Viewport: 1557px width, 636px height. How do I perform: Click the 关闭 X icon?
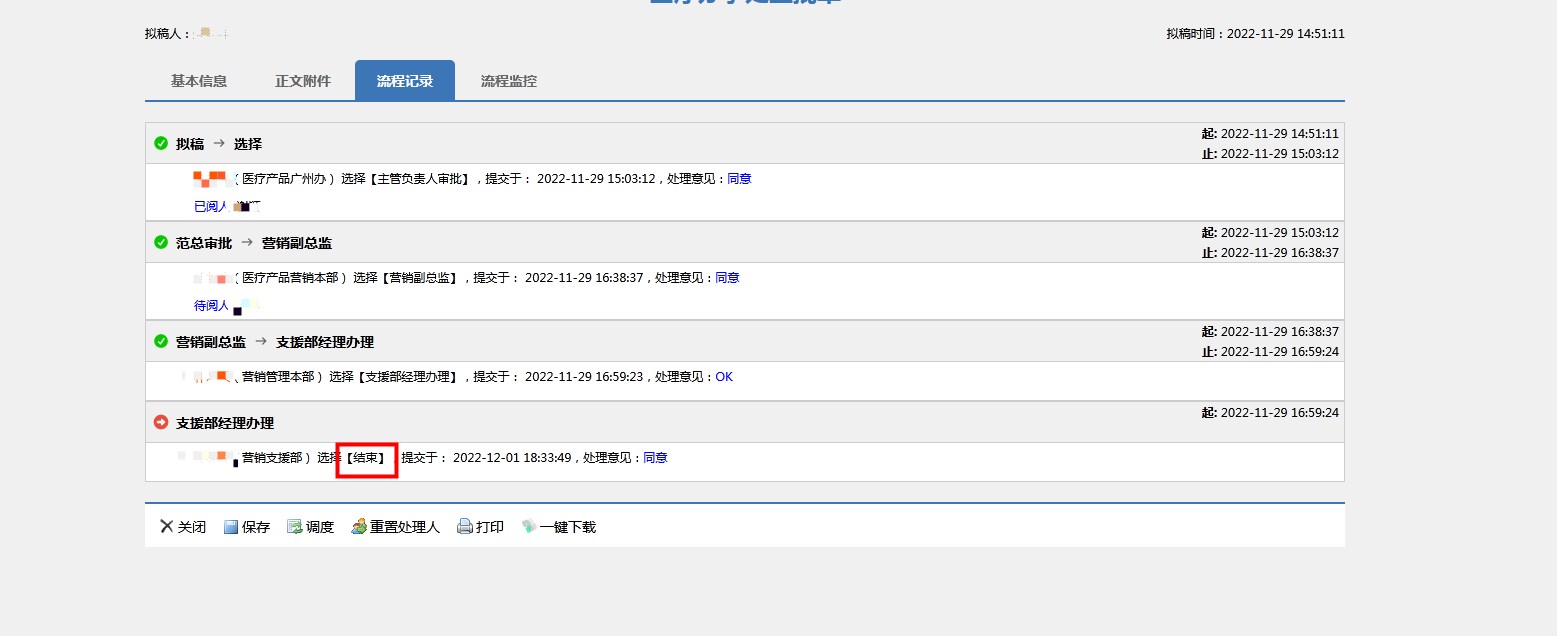point(167,527)
